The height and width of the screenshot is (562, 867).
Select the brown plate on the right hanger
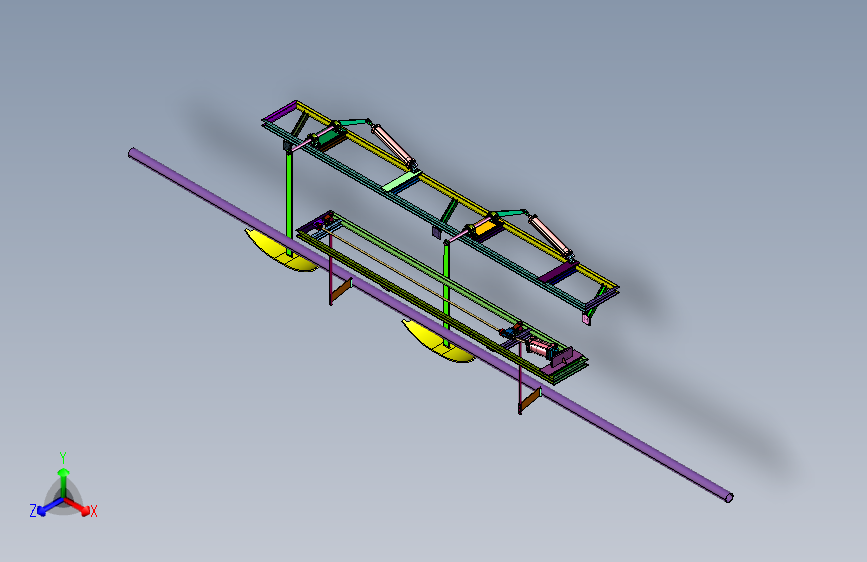point(530,400)
